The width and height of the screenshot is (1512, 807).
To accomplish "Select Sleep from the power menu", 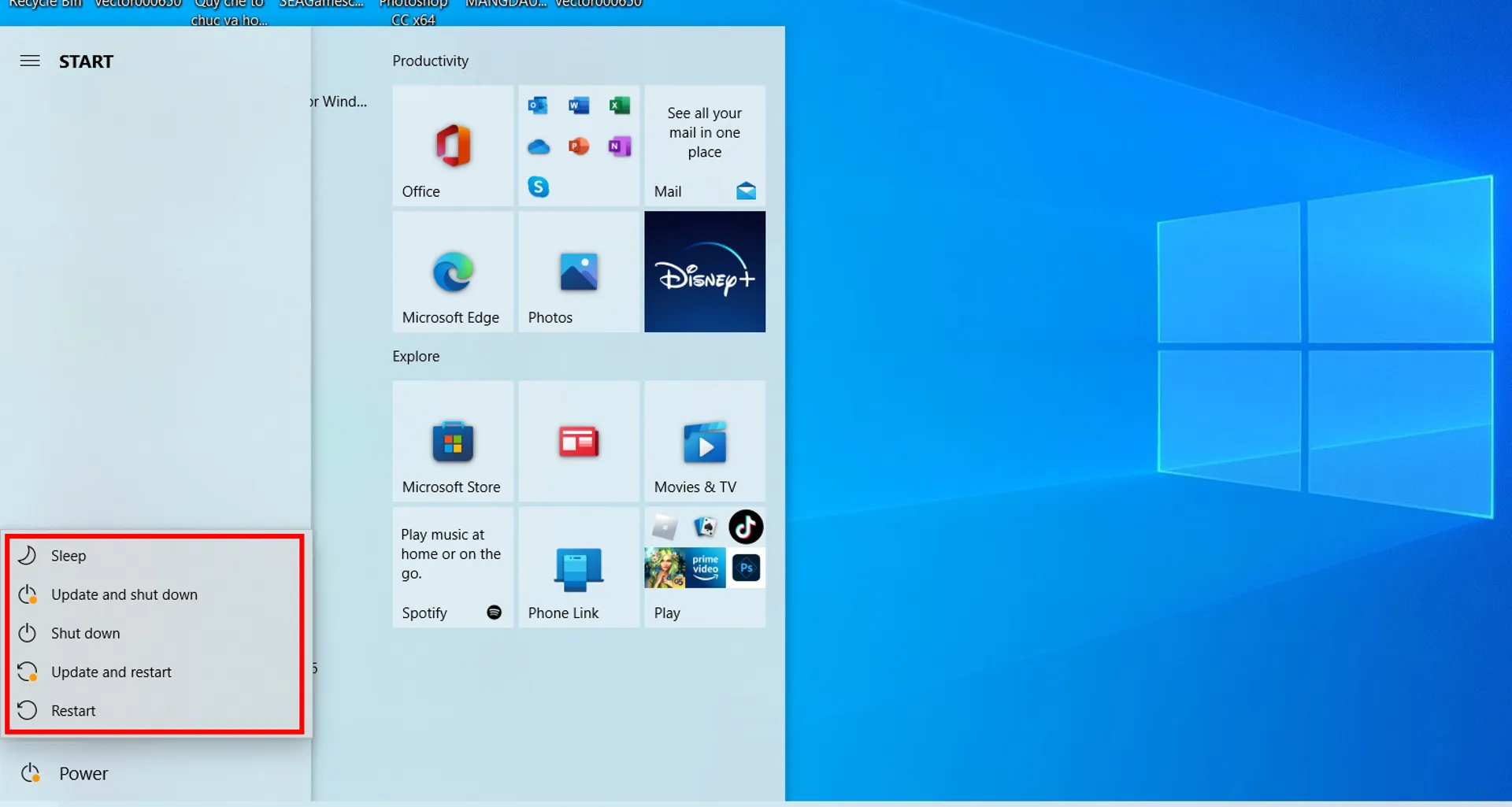I will [x=155, y=556].
